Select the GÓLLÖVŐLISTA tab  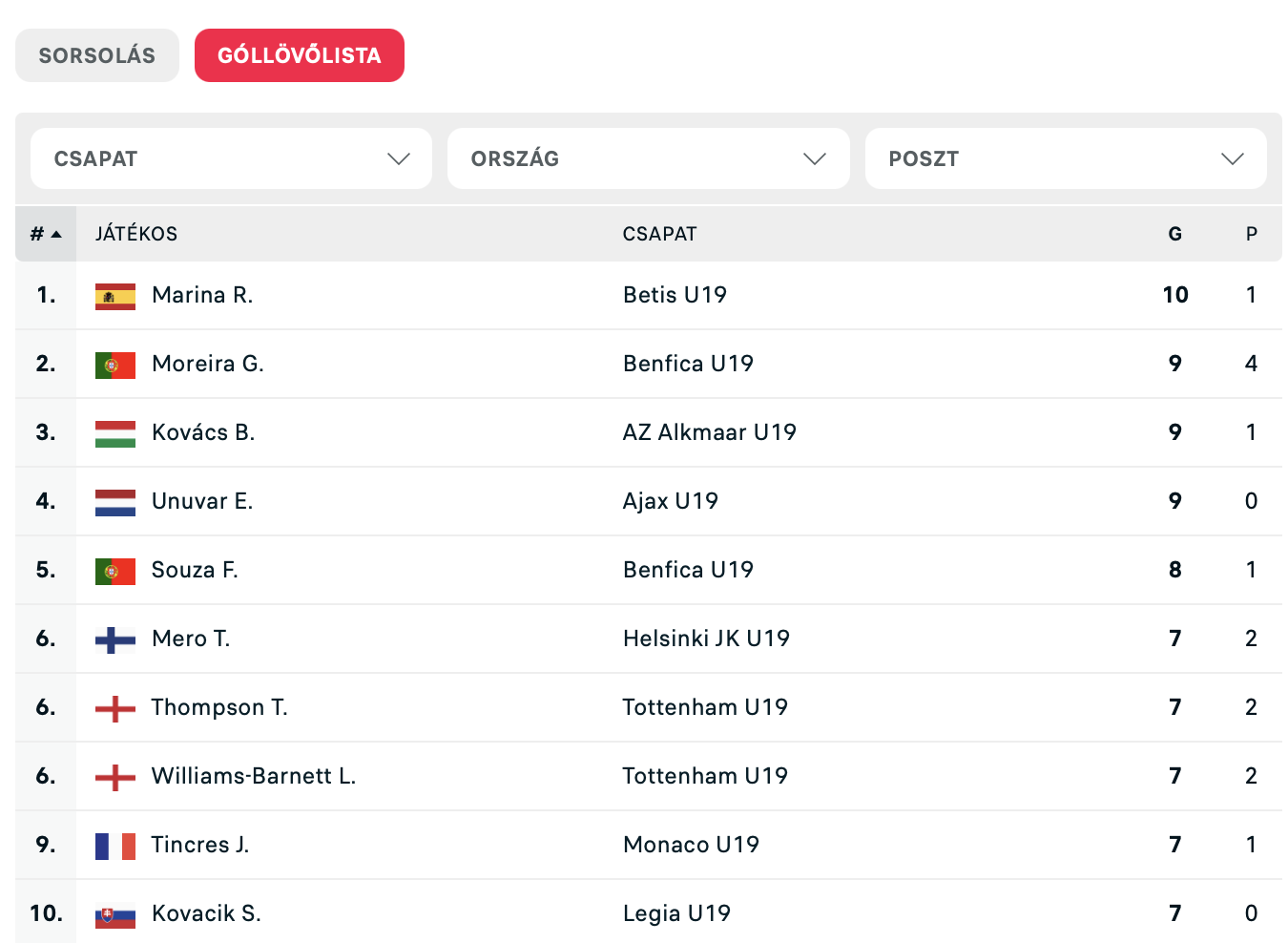(299, 55)
